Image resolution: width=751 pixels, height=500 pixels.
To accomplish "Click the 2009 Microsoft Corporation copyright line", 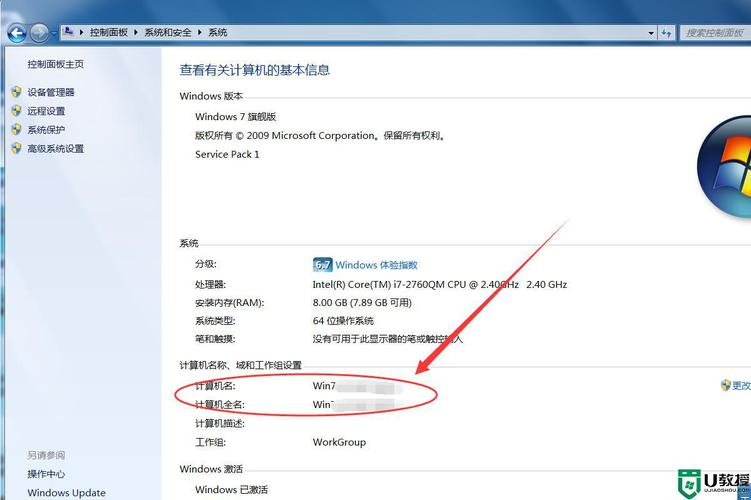I will coord(320,136).
